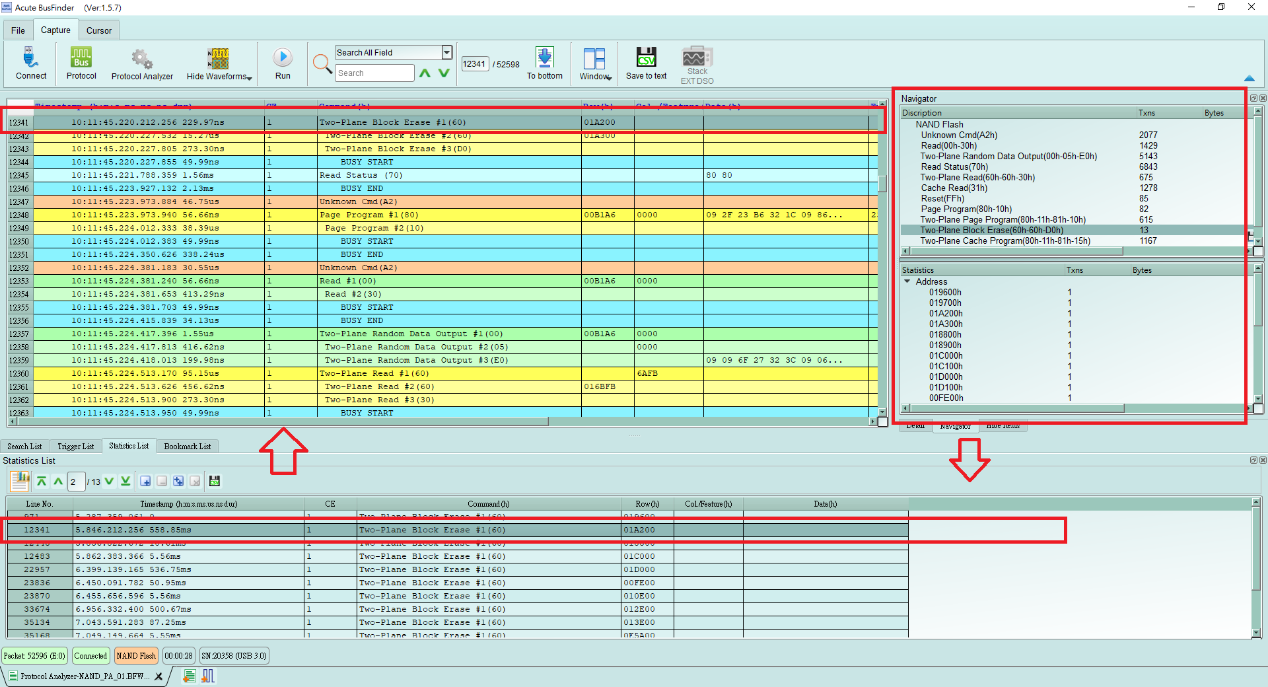Open the Bookmark List tab

coord(188,446)
